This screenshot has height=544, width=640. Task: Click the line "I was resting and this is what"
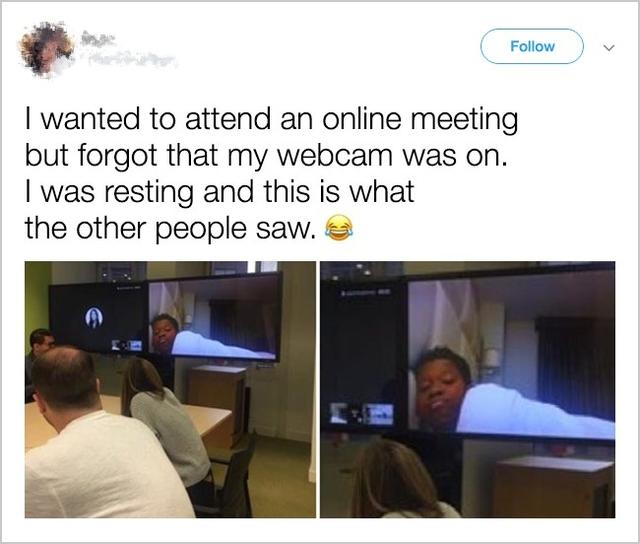220,192
